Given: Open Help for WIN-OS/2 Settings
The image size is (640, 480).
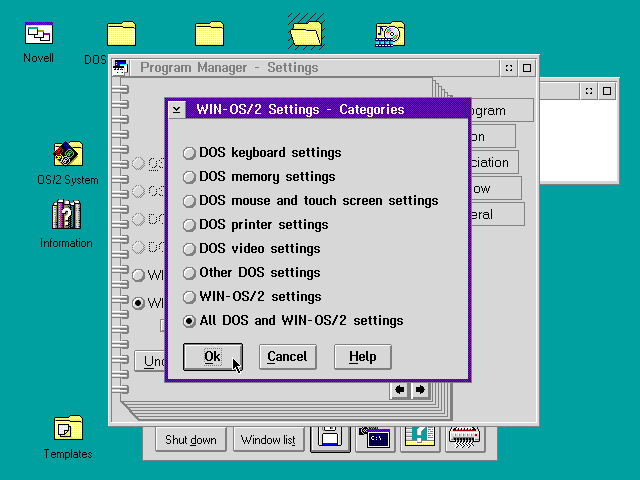Looking at the screenshot, I should [x=362, y=357].
